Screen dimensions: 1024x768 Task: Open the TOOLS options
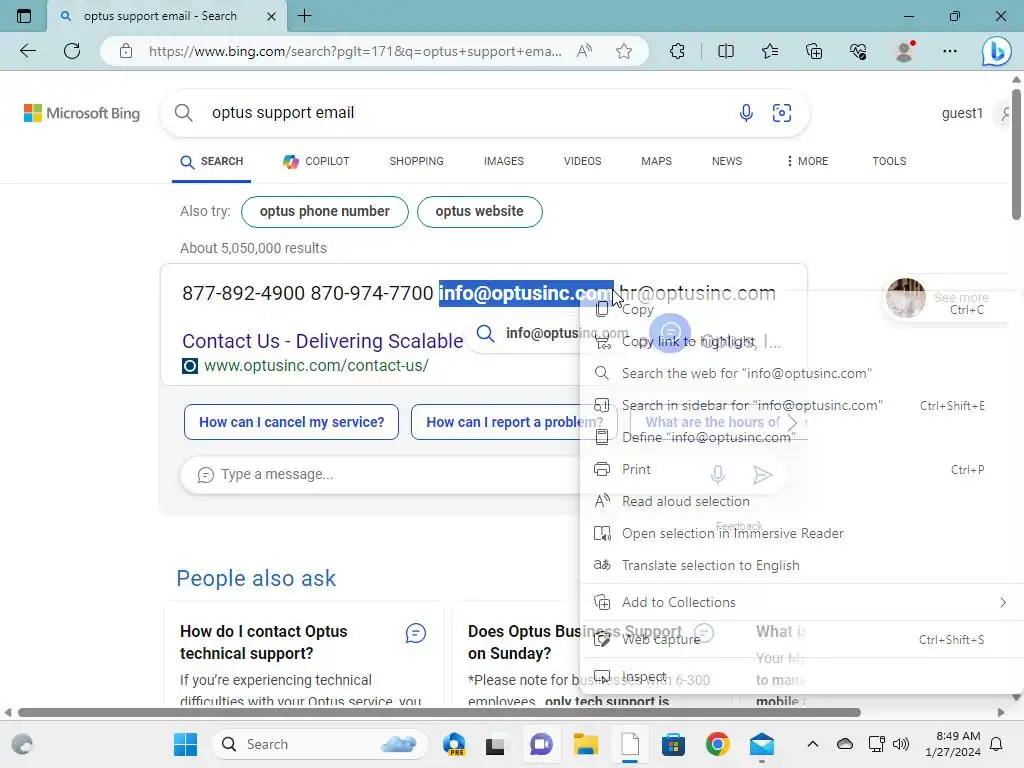(889, 161)
